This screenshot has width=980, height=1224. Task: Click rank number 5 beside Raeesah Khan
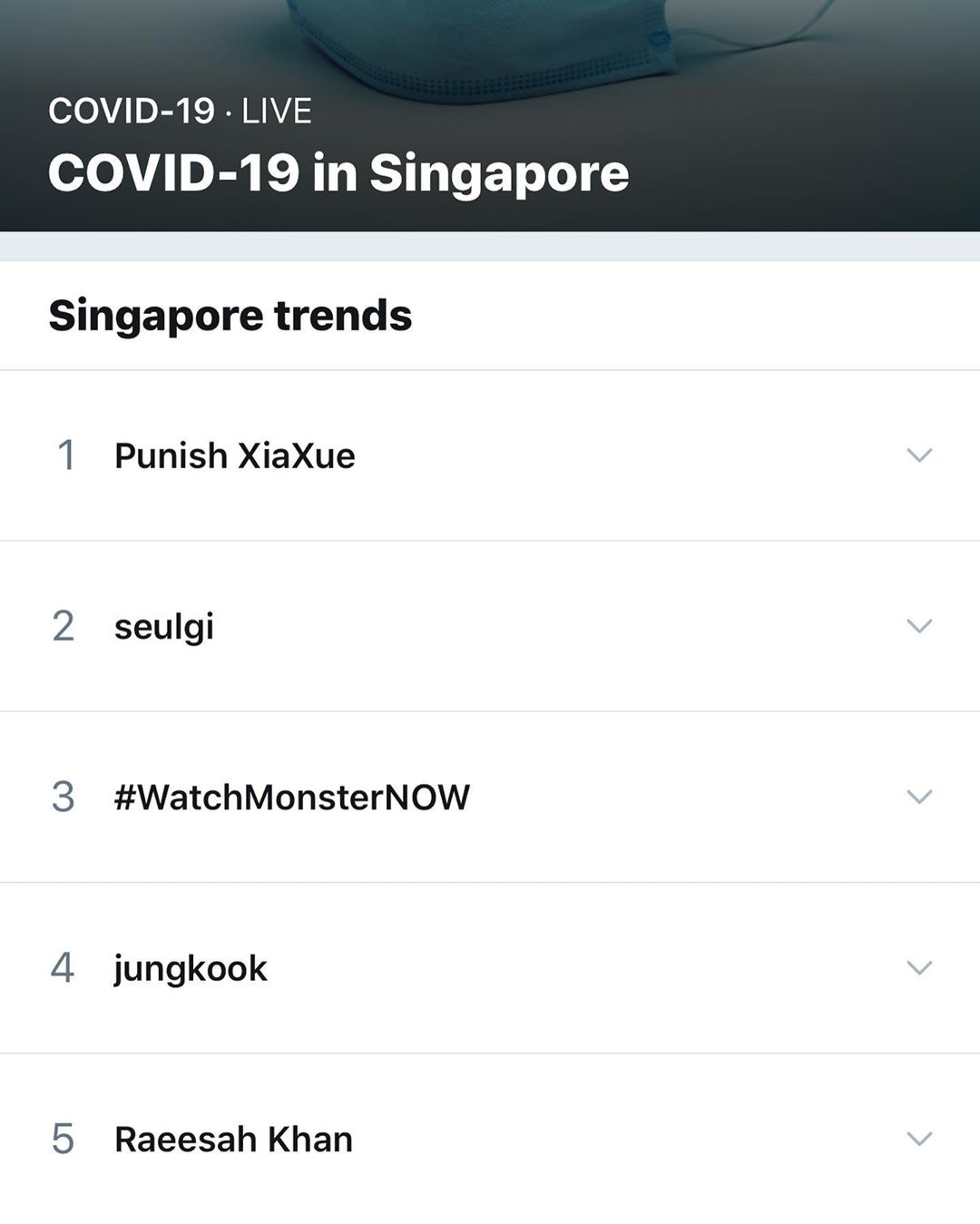(63, 1139)
